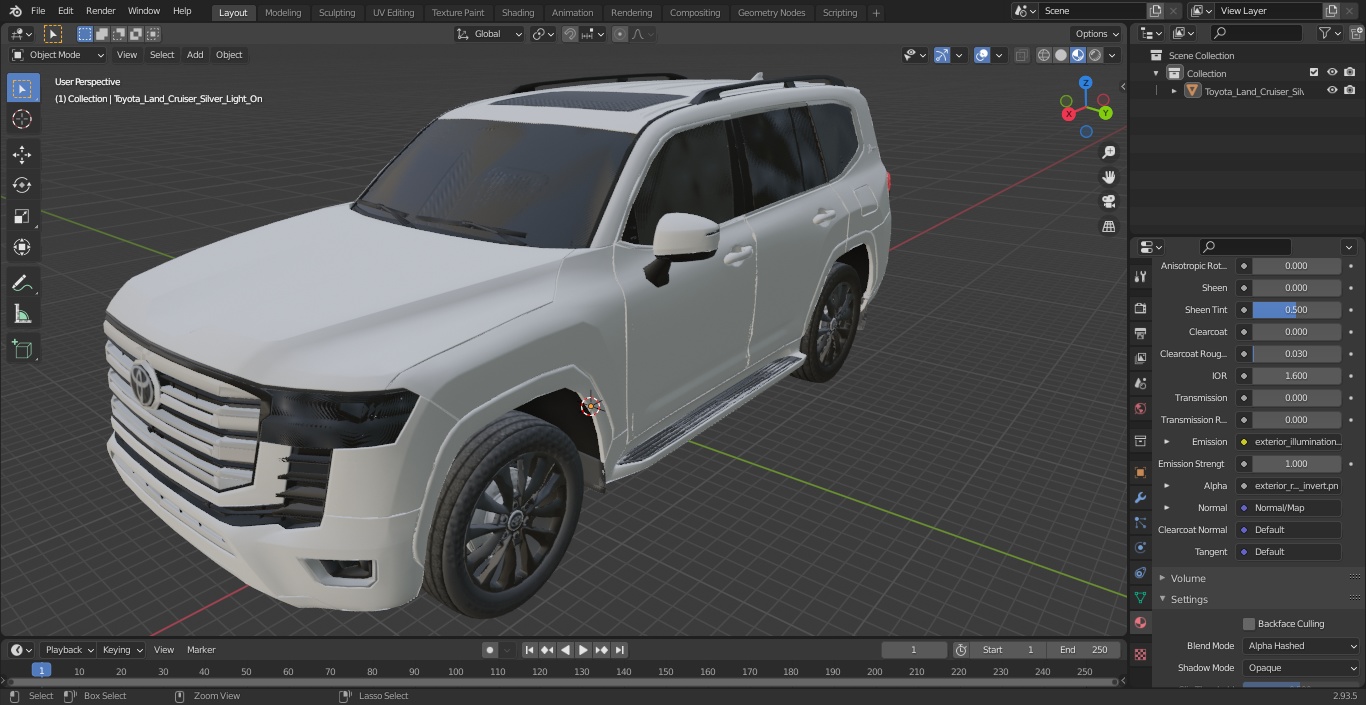Open Object Mode dropdown
1366x705 pixels.
tap(57, 55)
